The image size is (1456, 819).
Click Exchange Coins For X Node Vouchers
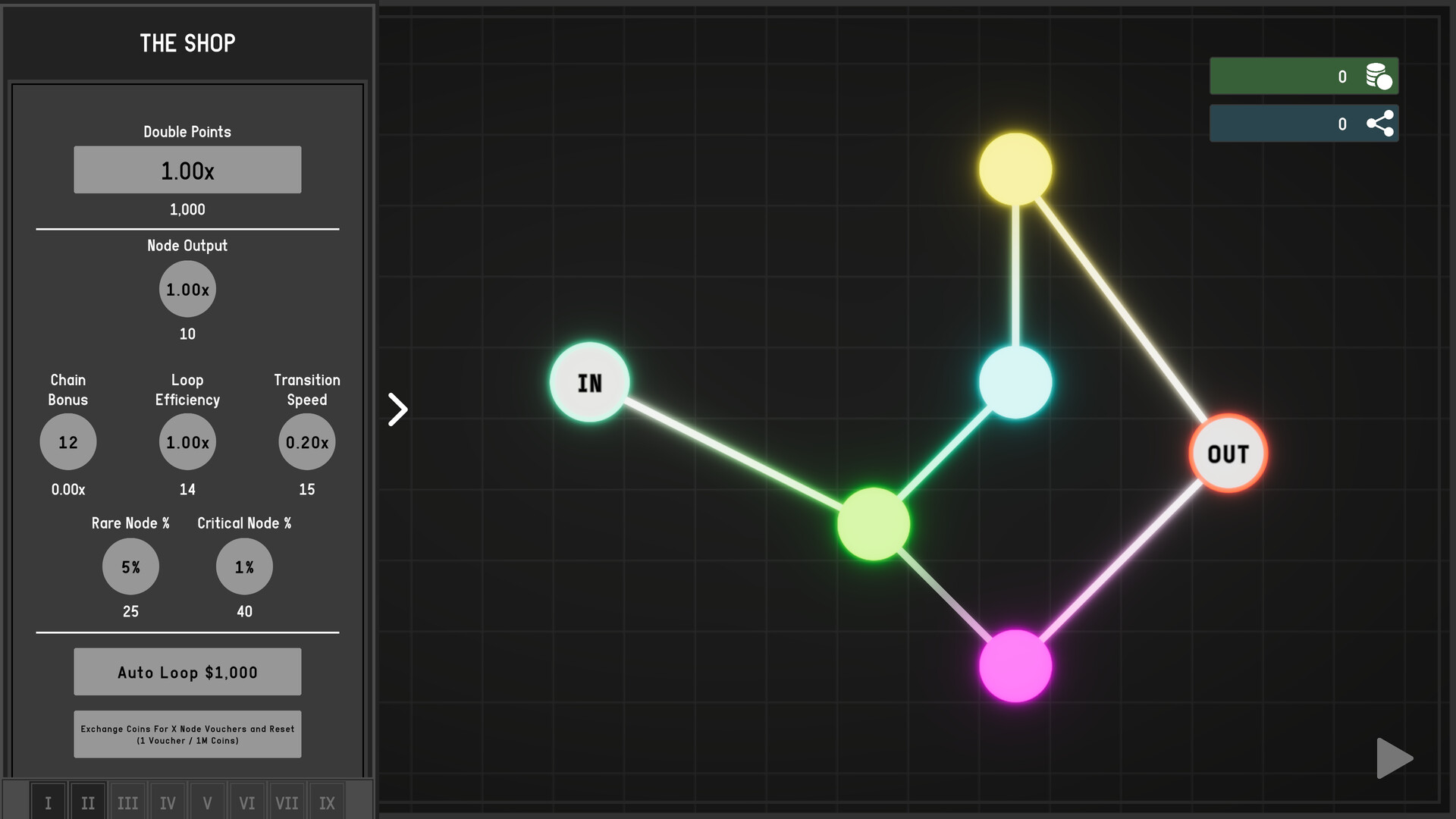click(x=187, y=733)
